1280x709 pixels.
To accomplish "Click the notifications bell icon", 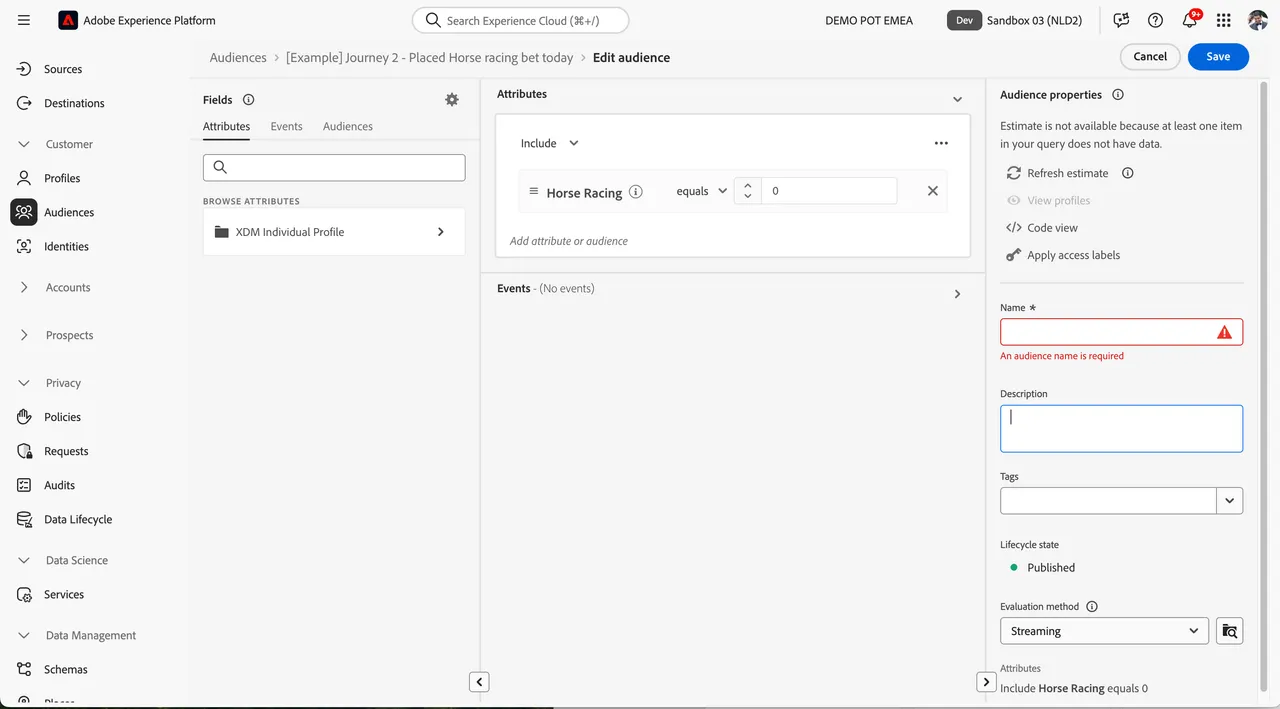I will [x=1190, y=20].
